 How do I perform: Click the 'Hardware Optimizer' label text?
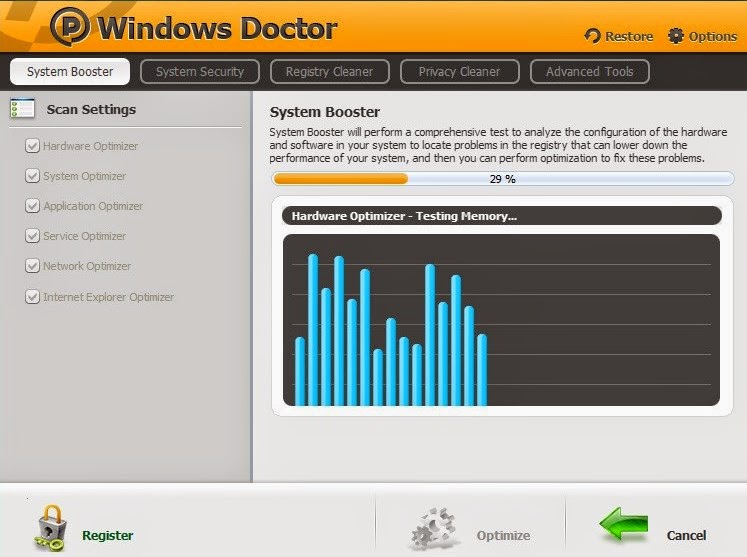(91, 146)
